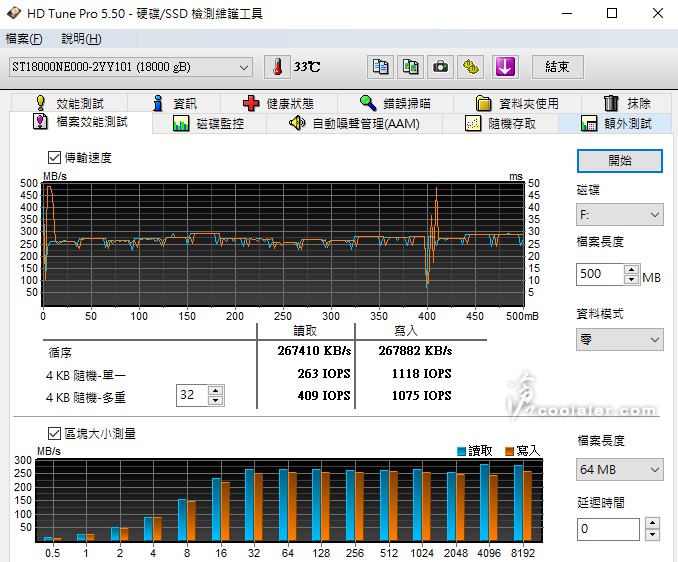Open the 資料夾使用 folder usage tab
The width and height of the screenshot is (678, 562).
pyautogui.click(x=517, y=103)
